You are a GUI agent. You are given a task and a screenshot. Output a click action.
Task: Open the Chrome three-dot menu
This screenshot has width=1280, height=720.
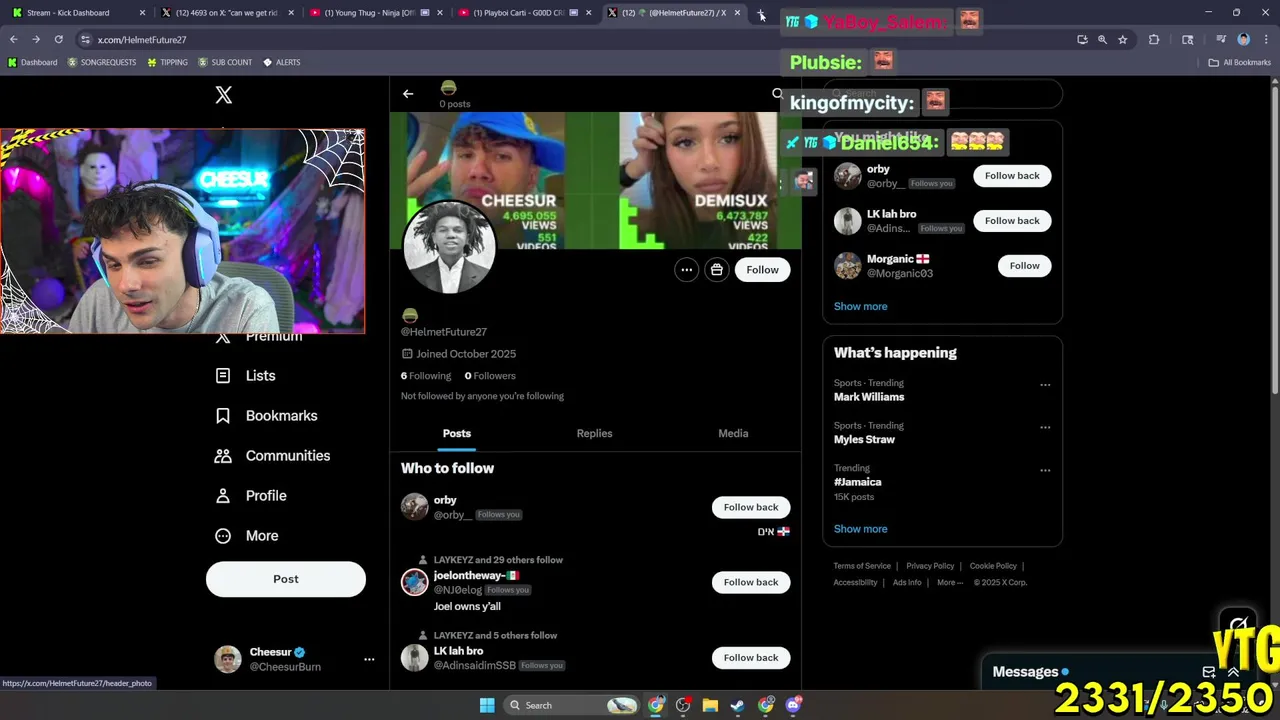point(1265,40)
